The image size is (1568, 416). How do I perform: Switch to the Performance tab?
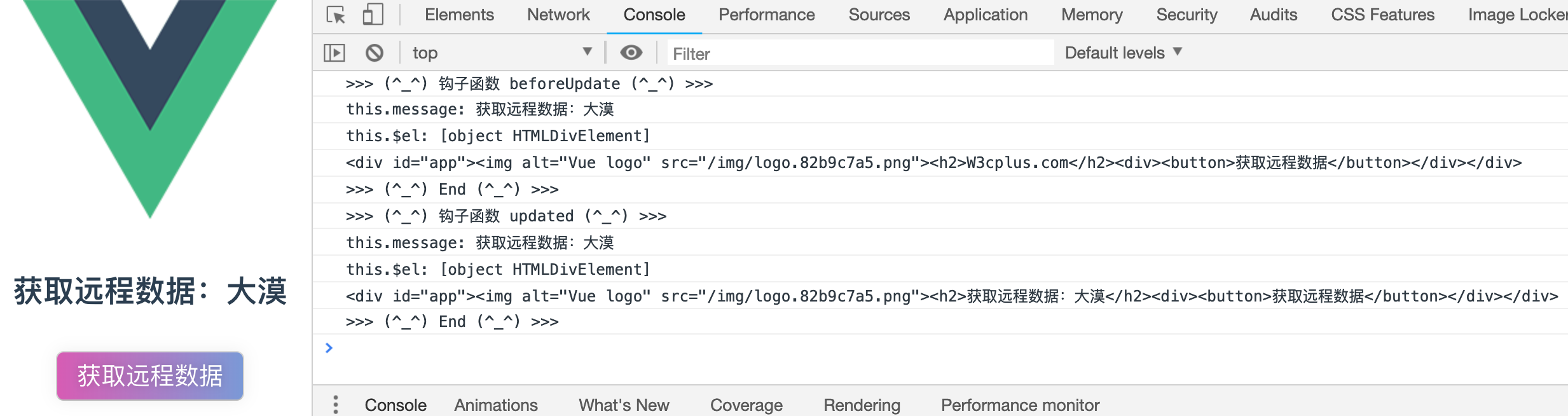(767, 15)
